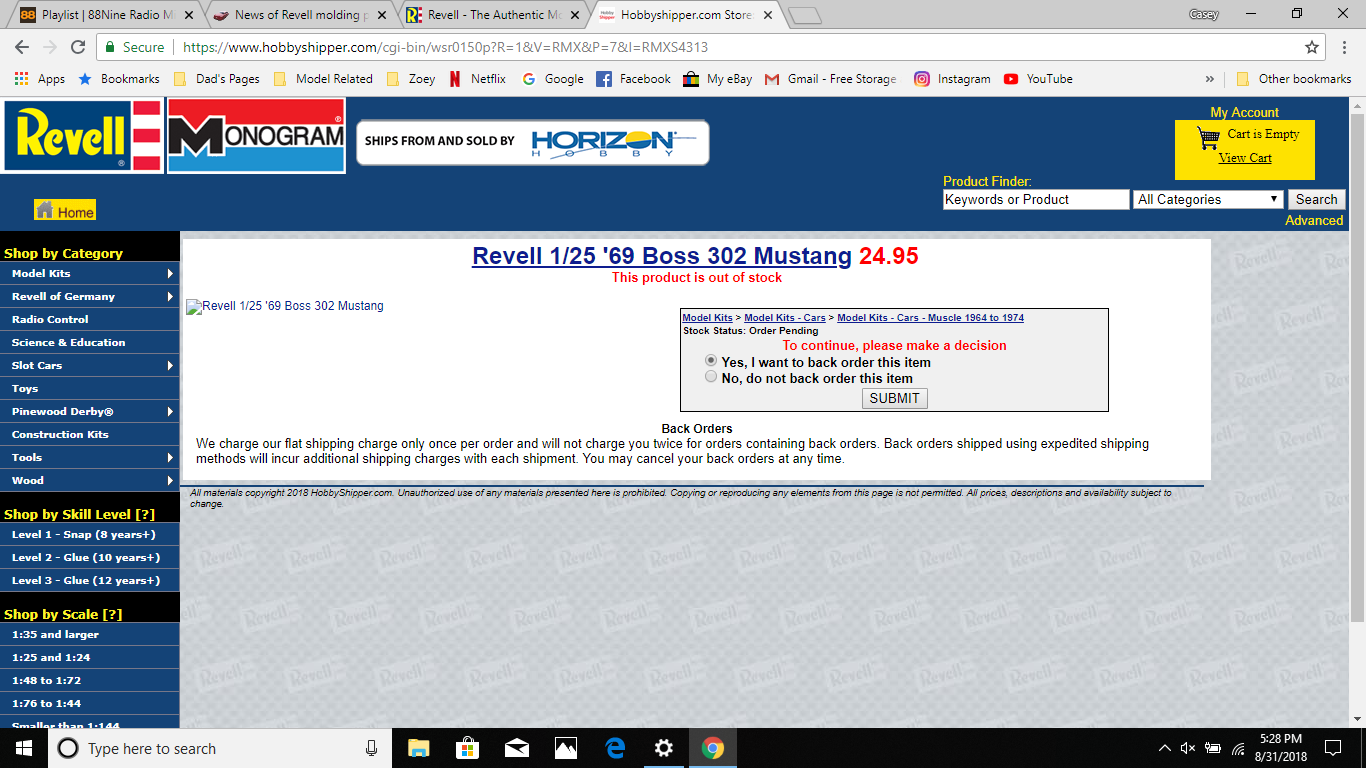This screenshot has height=768, width=1366.
Task: Switch to the 'Revell - The Authentic' tab
Action: click(485, 15)
